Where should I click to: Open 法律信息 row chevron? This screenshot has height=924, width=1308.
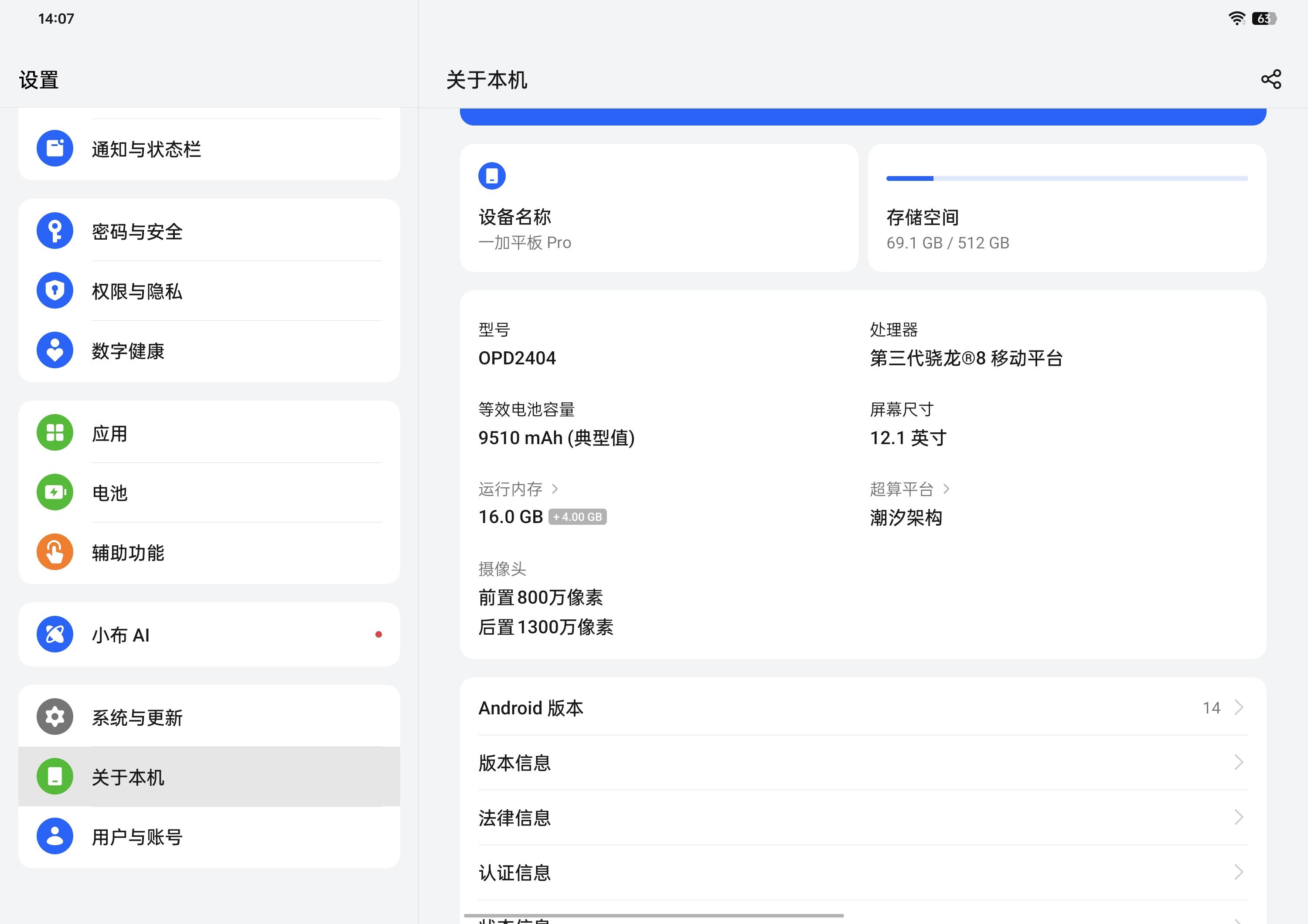click(1239, 818)
